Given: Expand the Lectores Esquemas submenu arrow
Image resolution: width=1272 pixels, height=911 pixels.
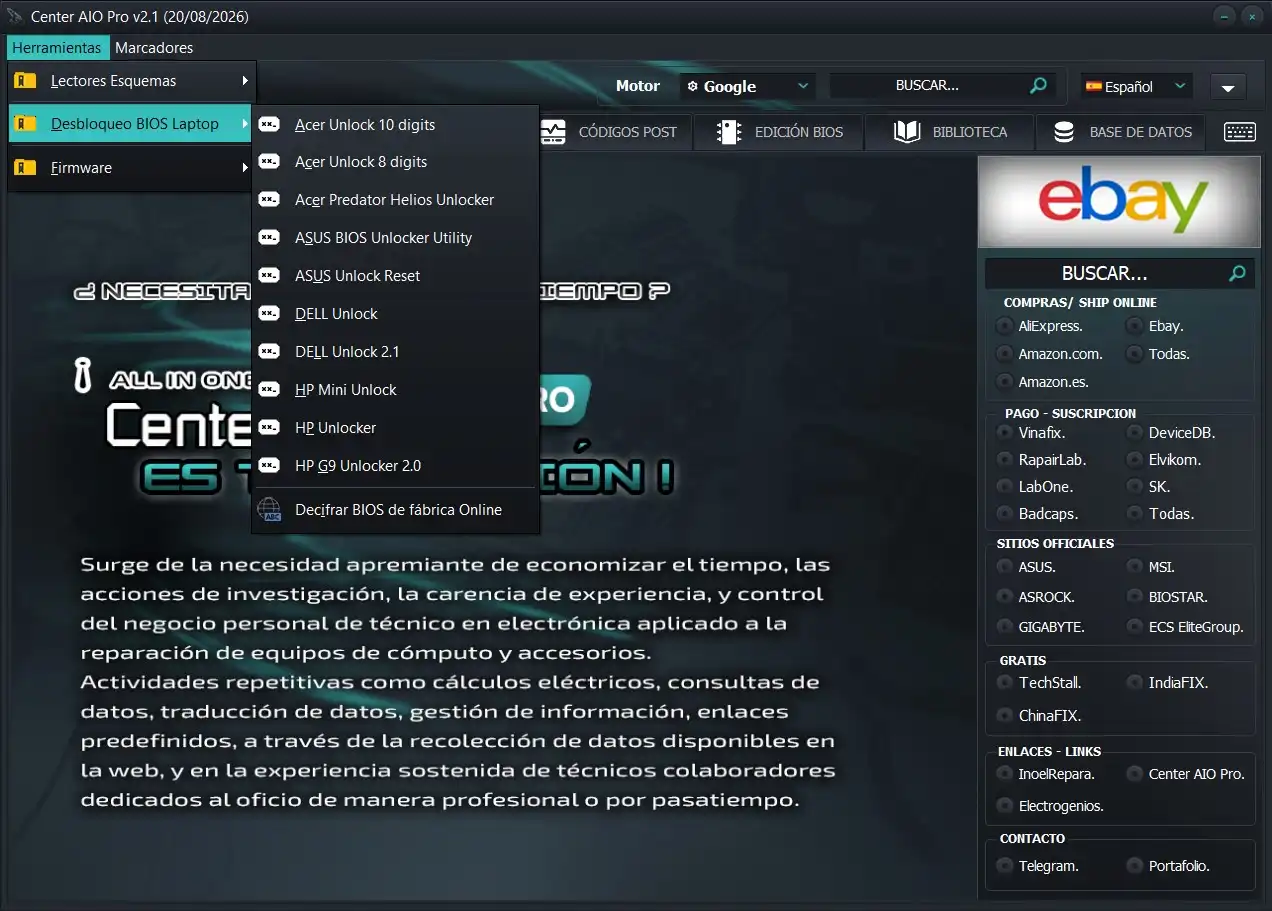Looking at the screenshot, I should [245, 81].
